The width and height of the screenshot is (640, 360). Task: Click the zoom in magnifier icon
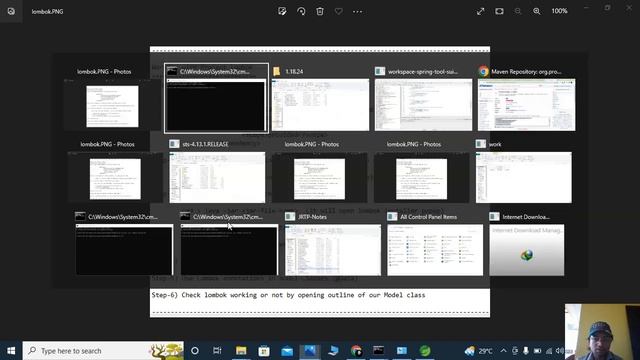coord(537,11)
